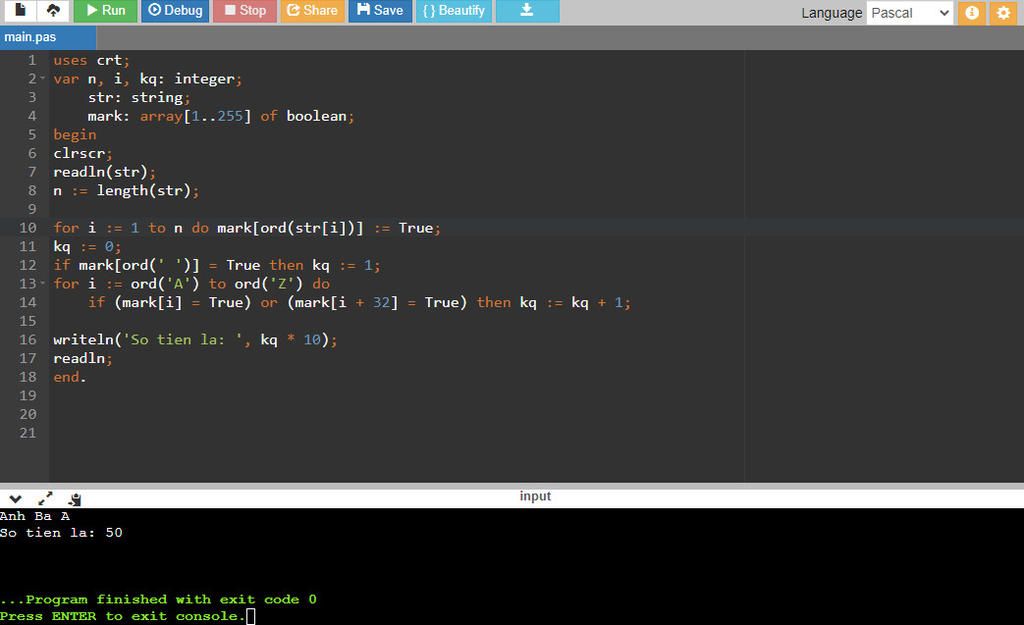Place cursor on line 1 'uses crt;'
Viewport: 1024px width, 625px height.
pos(91,60)
